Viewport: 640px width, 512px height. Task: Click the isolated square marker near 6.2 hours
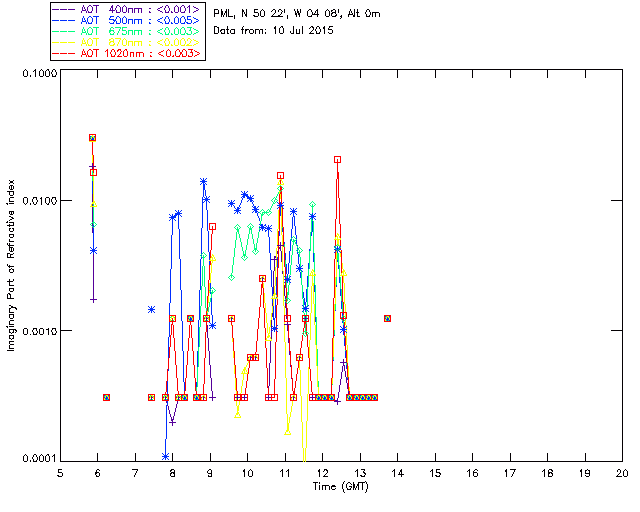107,397
